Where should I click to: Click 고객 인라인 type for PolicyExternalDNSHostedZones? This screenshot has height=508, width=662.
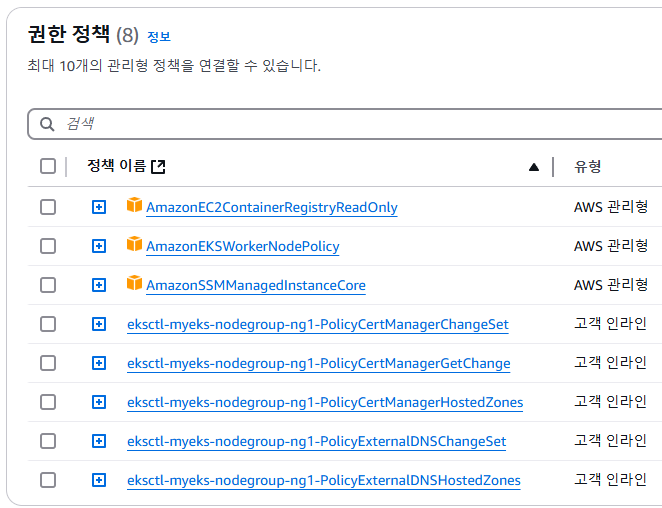click(x=610, y=480)
